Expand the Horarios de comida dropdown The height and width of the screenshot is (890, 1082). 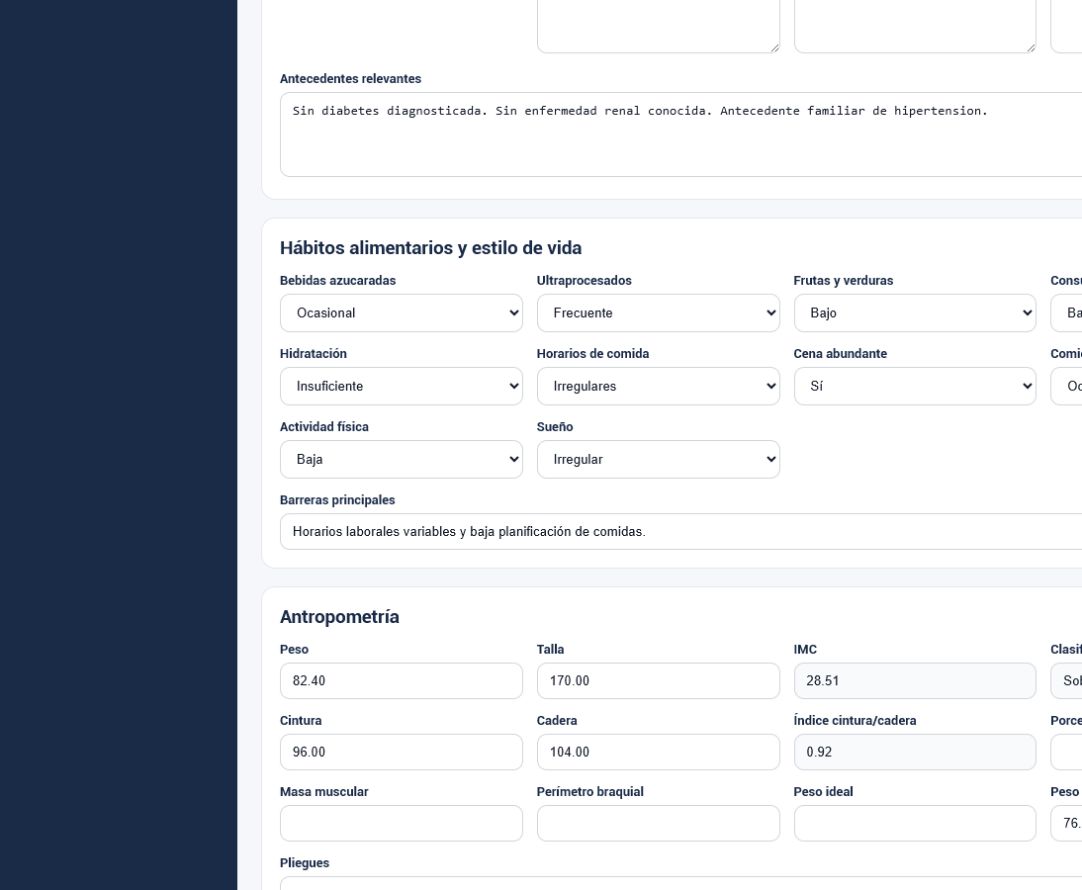click(x=658, y=386)
